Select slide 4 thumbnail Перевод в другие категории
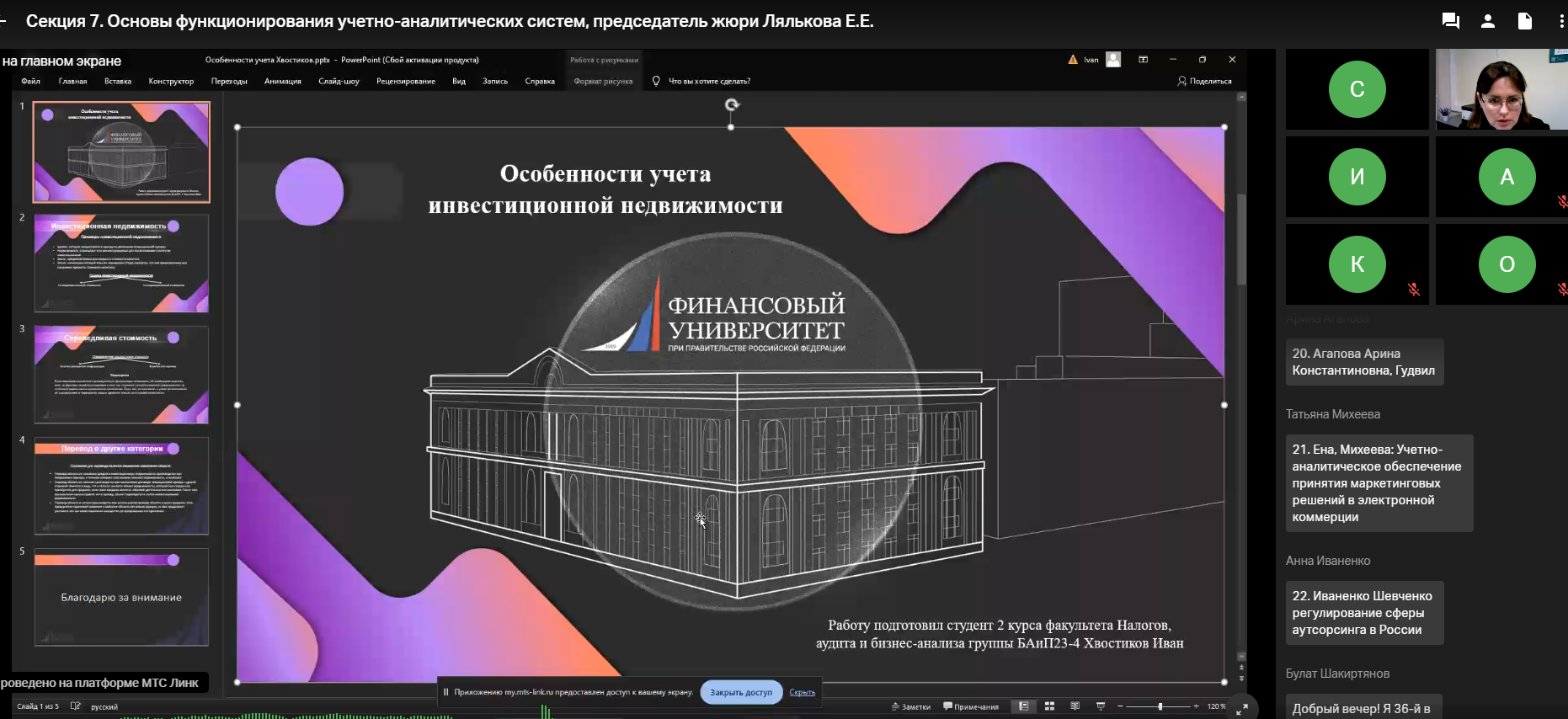1568x719 pixels. click(x=121, y=486)
